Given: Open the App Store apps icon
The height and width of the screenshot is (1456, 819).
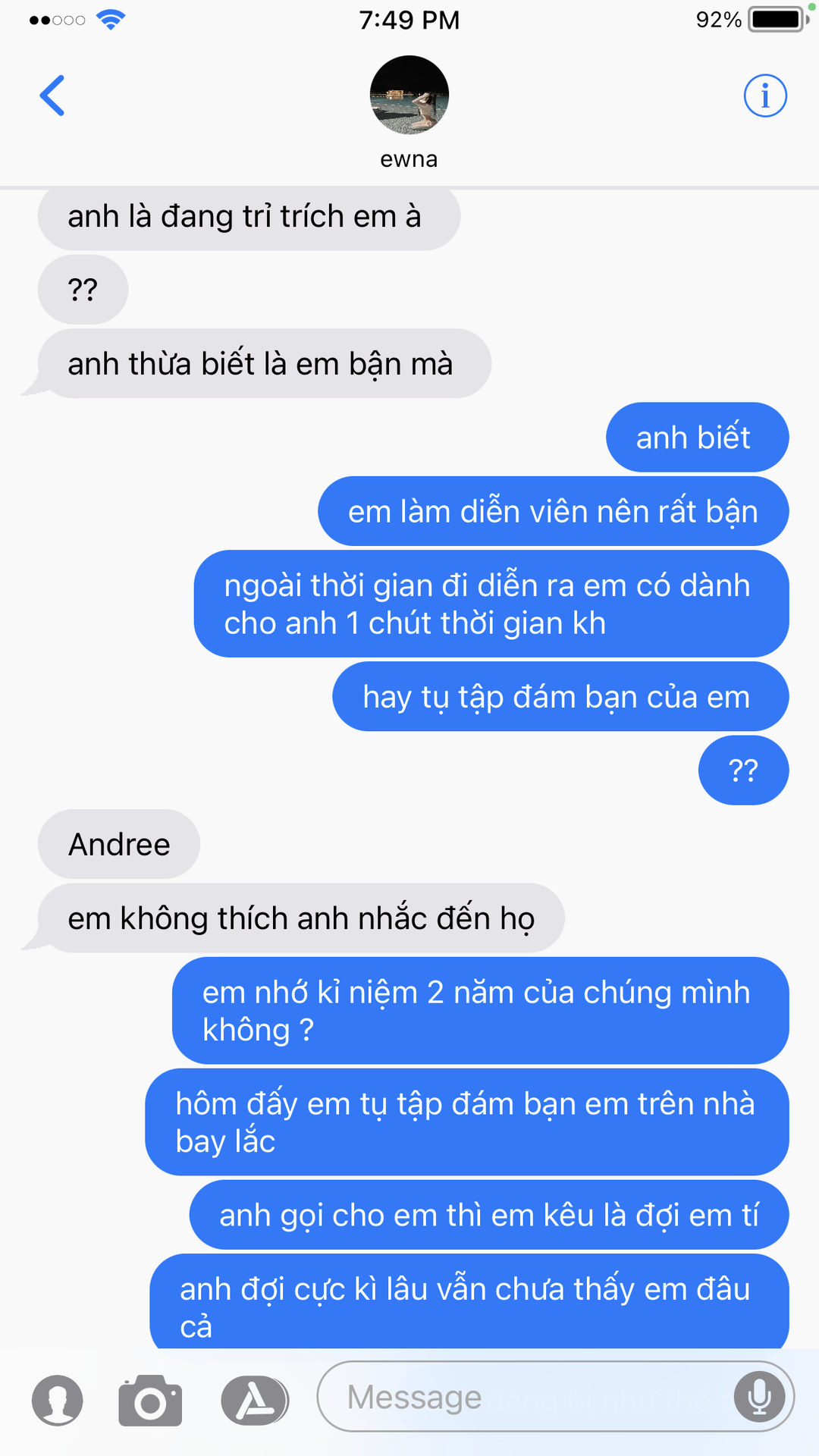Looking at the screenshot, I should [255, 1400].
